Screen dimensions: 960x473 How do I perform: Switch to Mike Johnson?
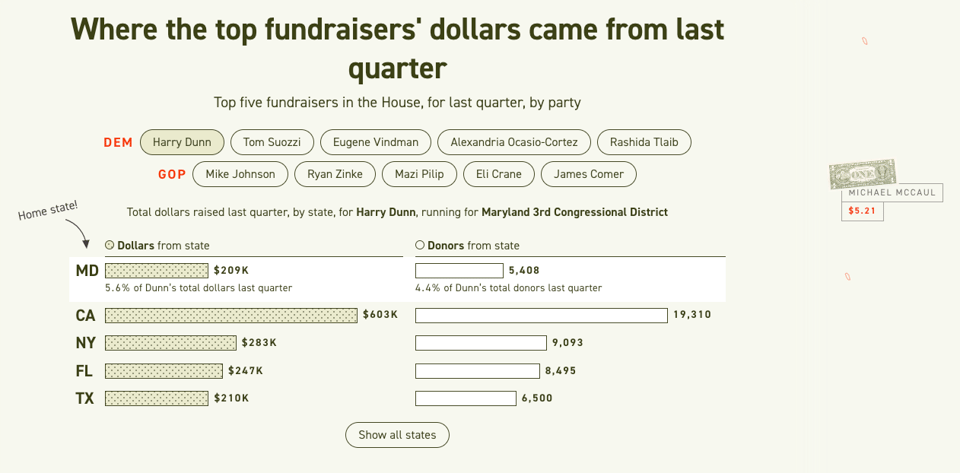[240, 174]
